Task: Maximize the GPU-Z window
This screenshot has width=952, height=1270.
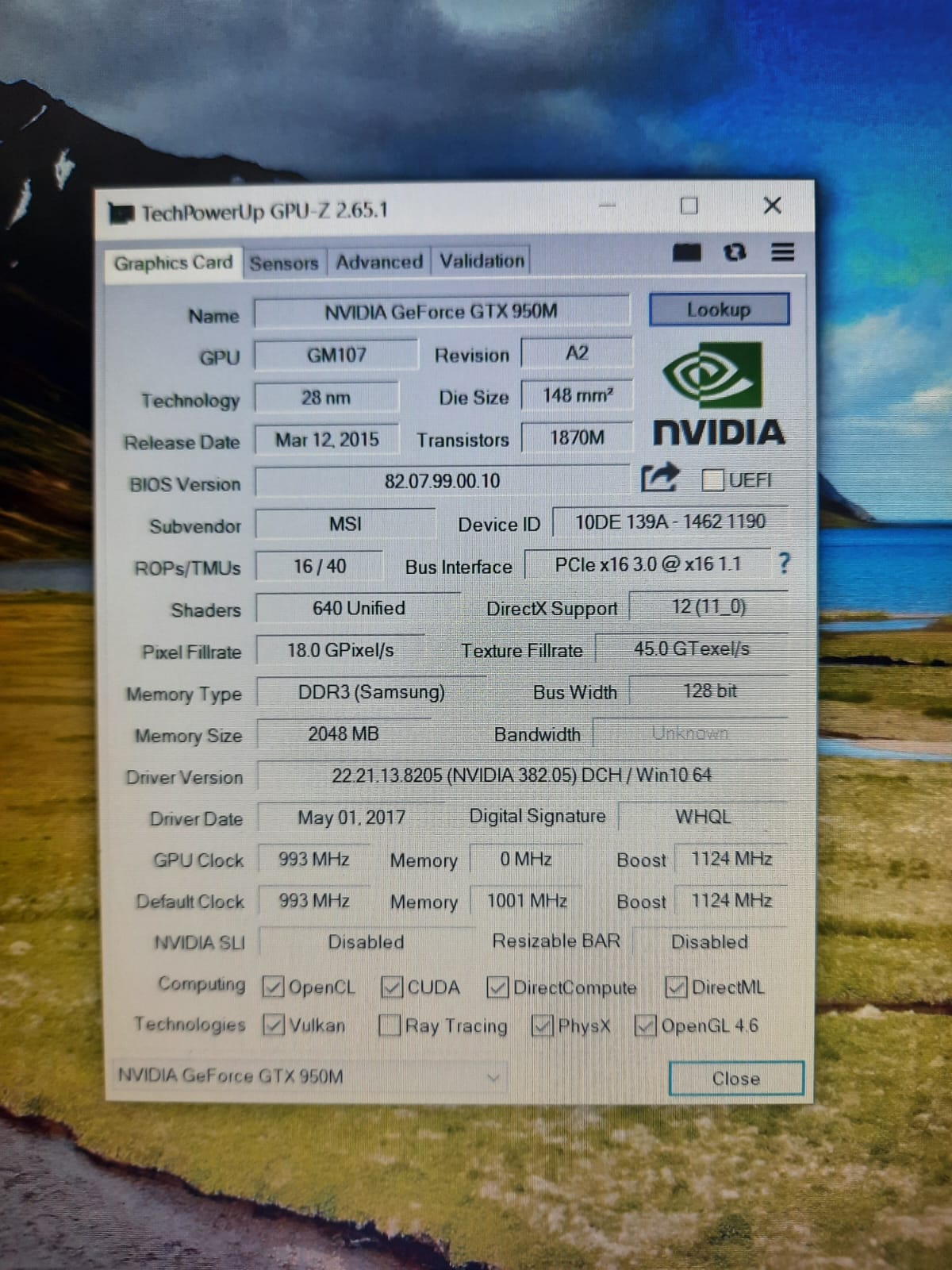Action: 689,206
